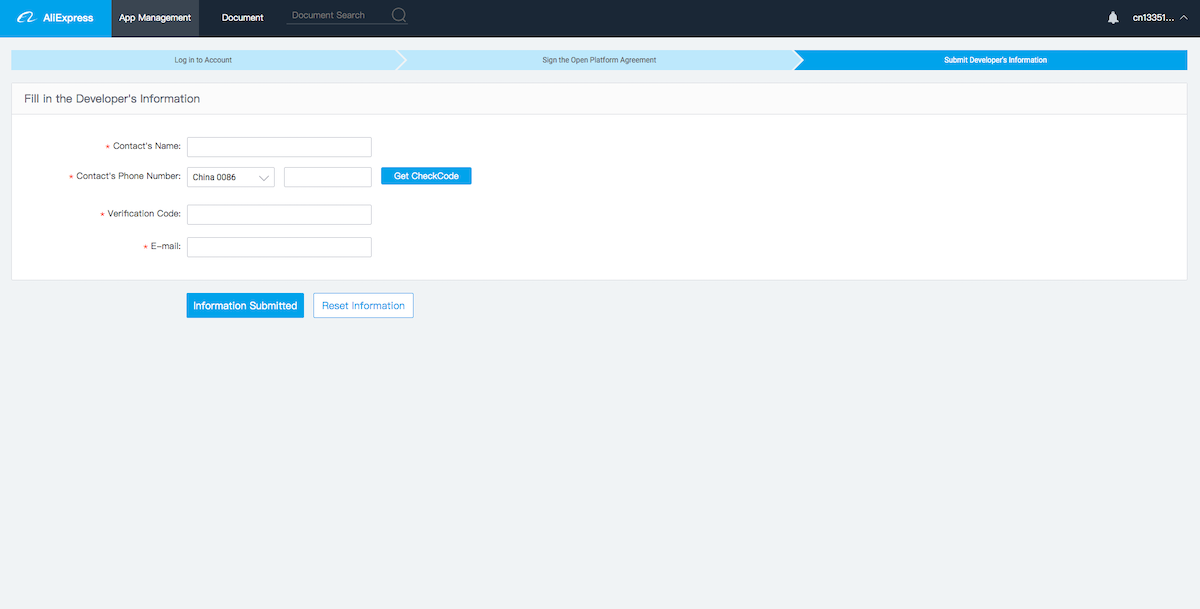
Task: Click the AliExpress logo
Action: coord(55,17)
